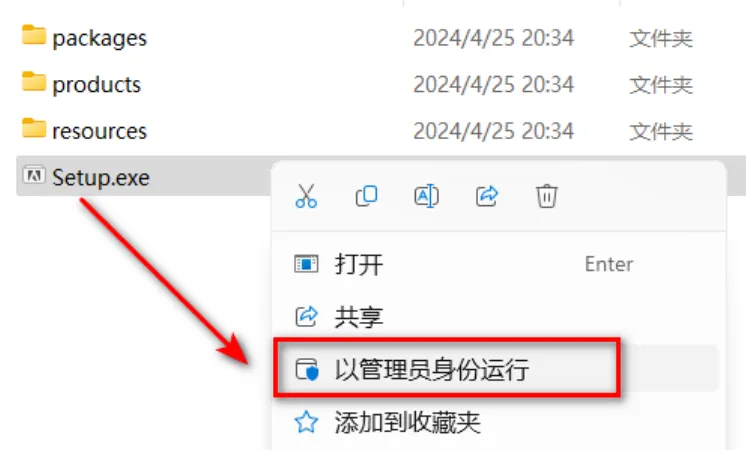
Task: Select the packages folder name
Action: [x=99, y=38]
